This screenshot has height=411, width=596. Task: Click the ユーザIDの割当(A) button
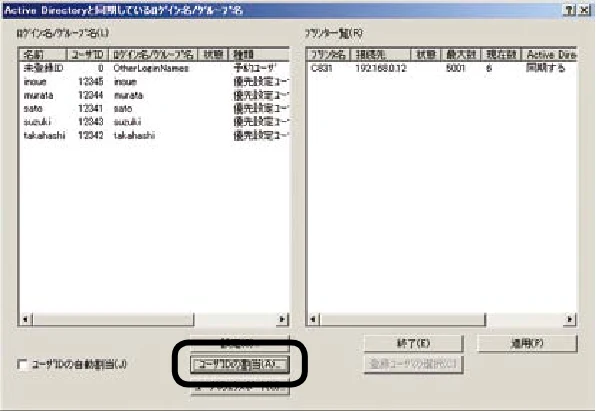(x=239, y=364)
